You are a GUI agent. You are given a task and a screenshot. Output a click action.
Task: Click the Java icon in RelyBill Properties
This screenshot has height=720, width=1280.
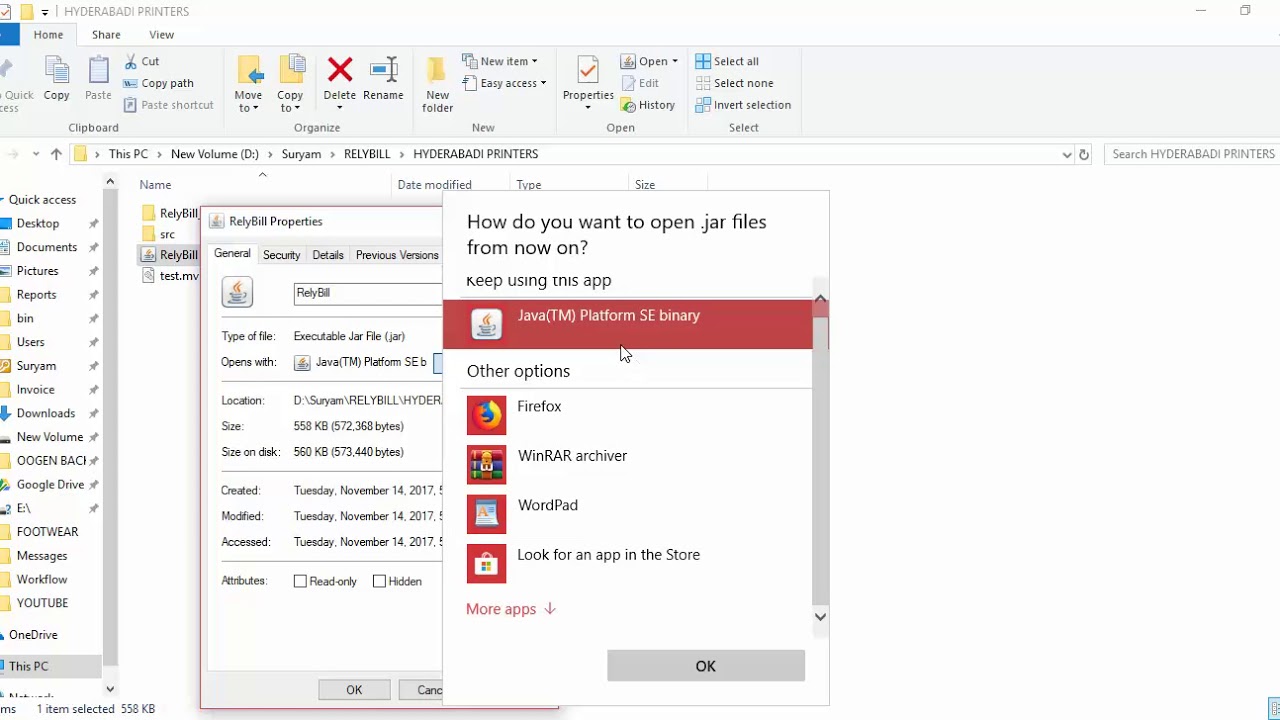click(237, 292)
